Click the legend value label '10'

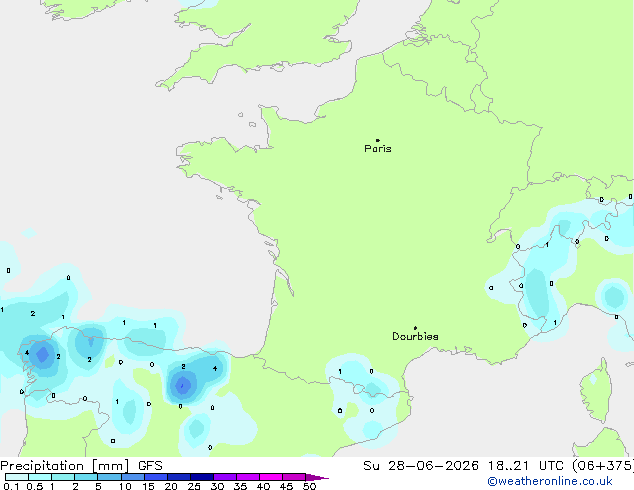tap(125, 486)
